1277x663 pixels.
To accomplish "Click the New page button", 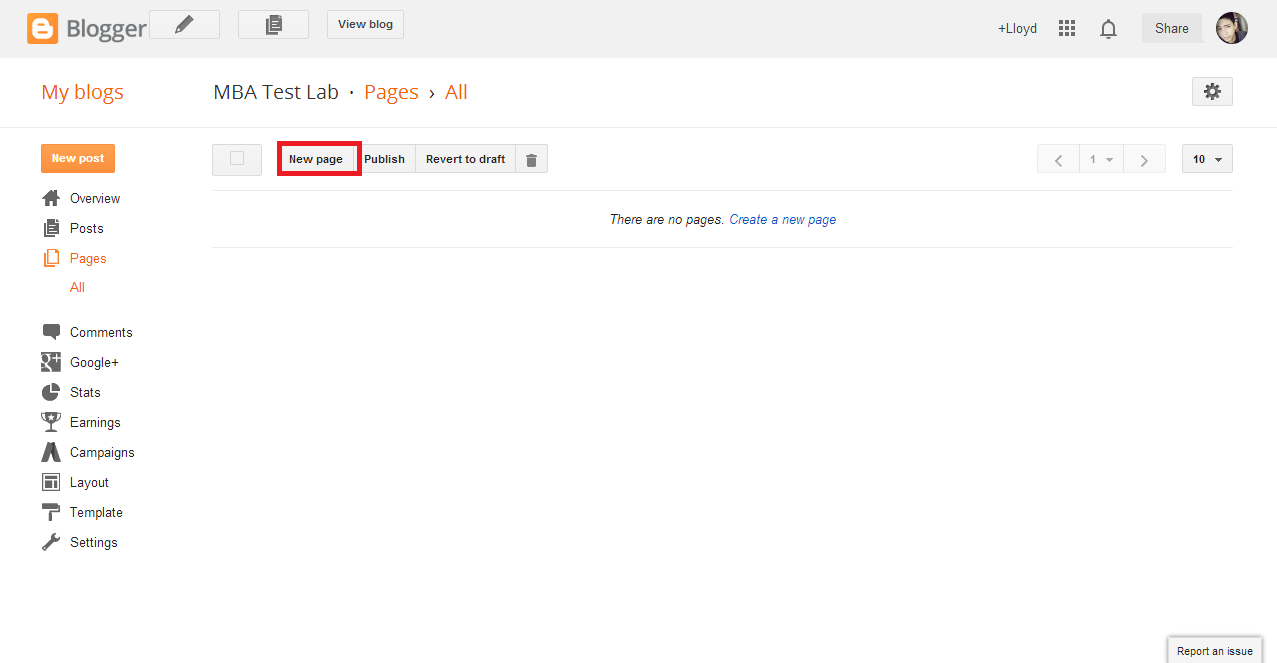I will coord(316,159).
